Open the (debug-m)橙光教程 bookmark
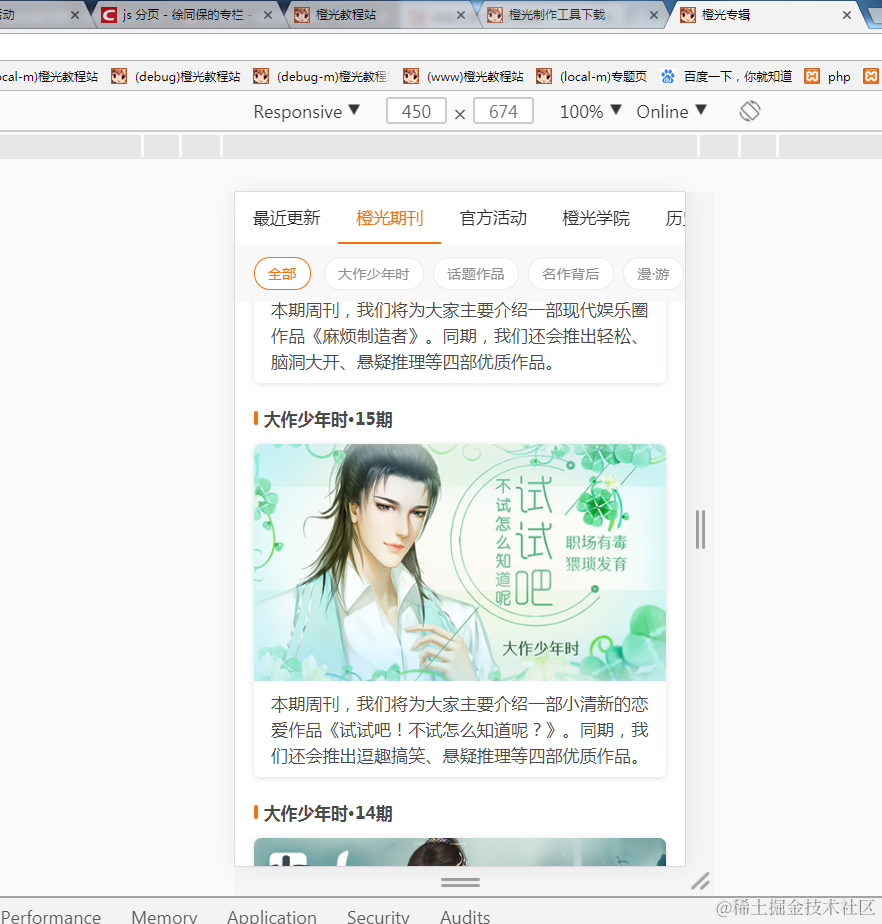Viewport: 882px width, 924px height. tap(321, 77)
